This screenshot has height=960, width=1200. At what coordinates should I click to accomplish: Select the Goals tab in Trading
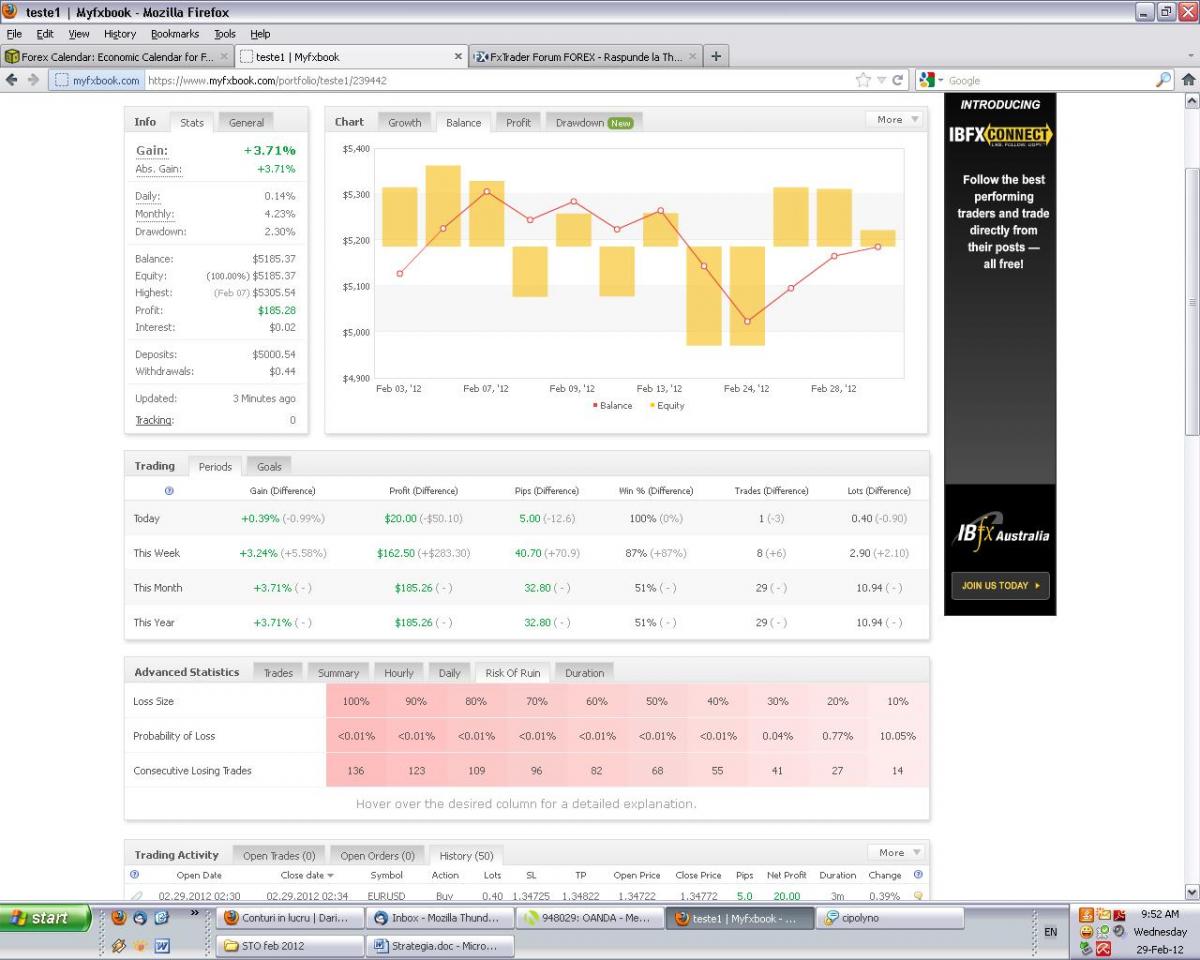pos(269,467)
